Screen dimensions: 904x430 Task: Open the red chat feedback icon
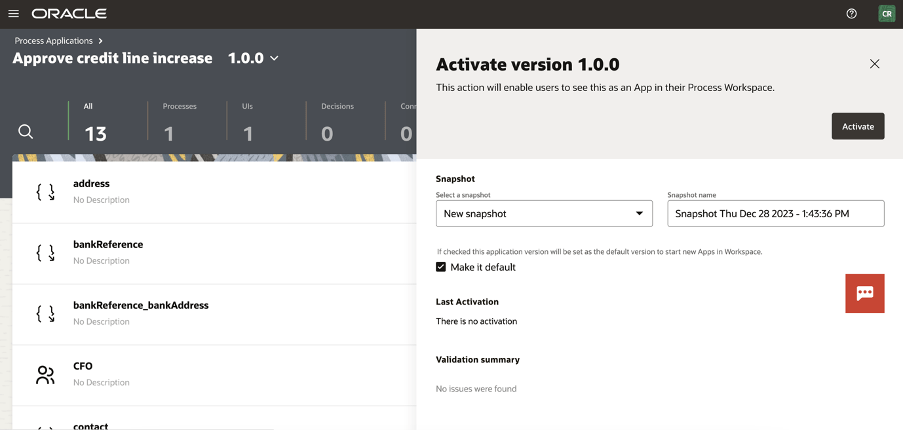click(x=865, y=293)
